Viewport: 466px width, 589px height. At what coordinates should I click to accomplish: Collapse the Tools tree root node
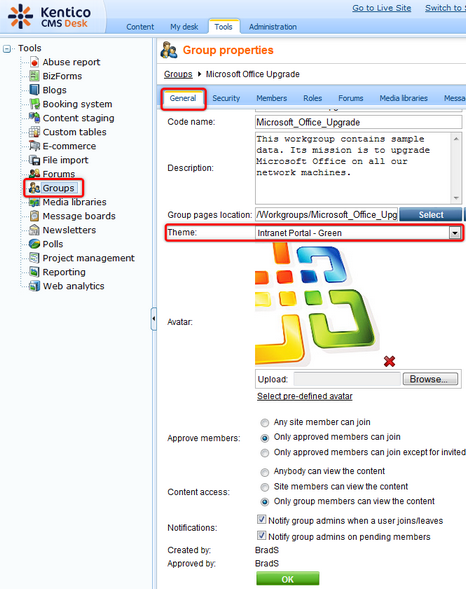pos(7,49)
